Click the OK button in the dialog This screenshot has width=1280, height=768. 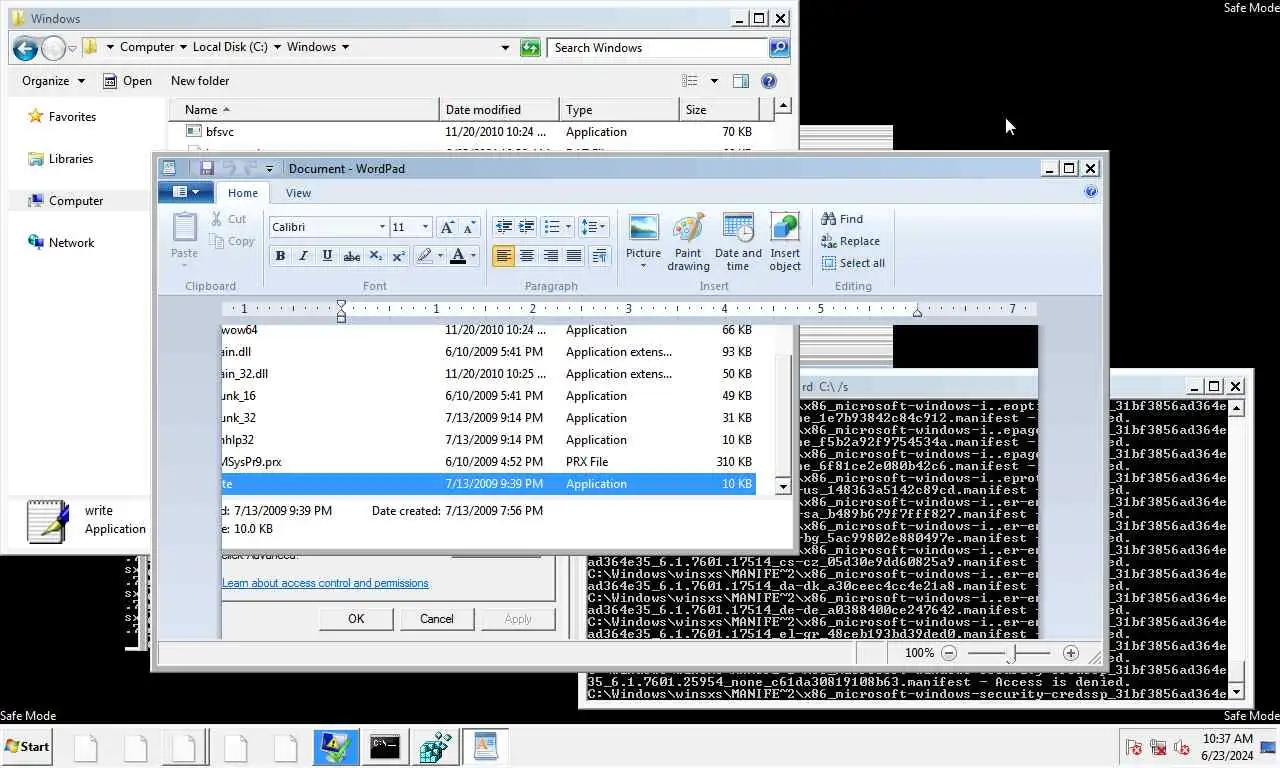[356, 619]
